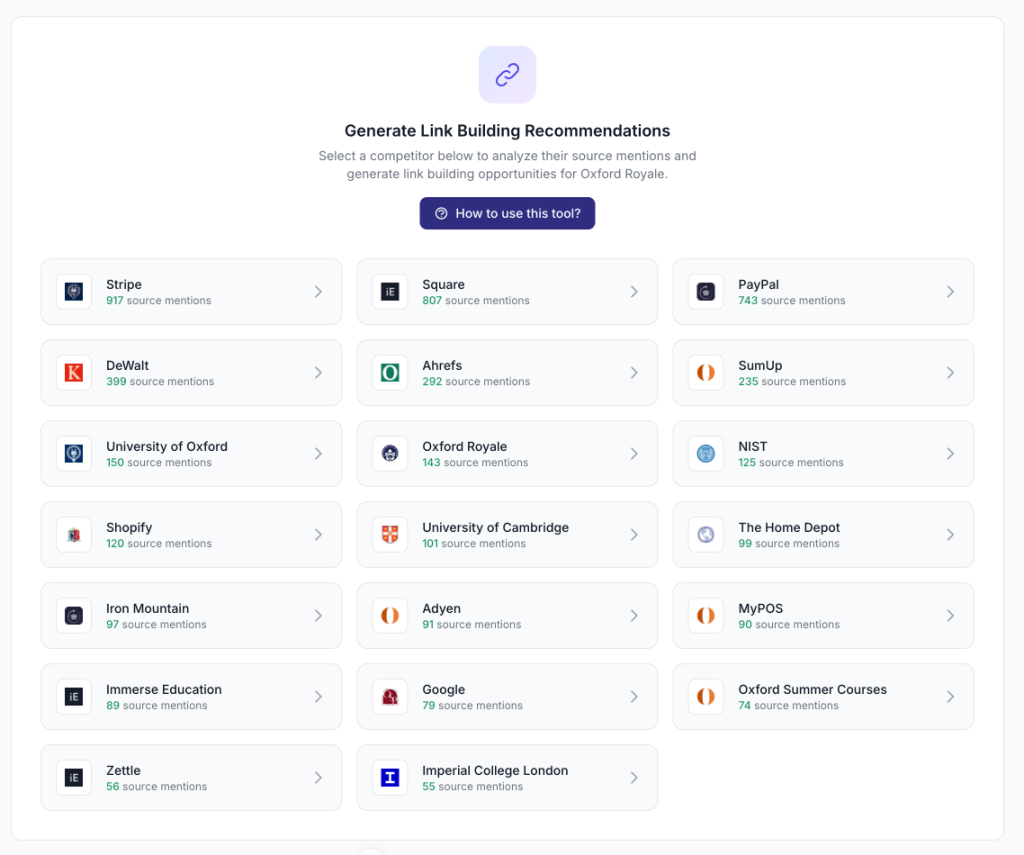Viewport: 1024px width, 855px height.
Task: Click the link chain icon at top
Action: pos(507,74)
